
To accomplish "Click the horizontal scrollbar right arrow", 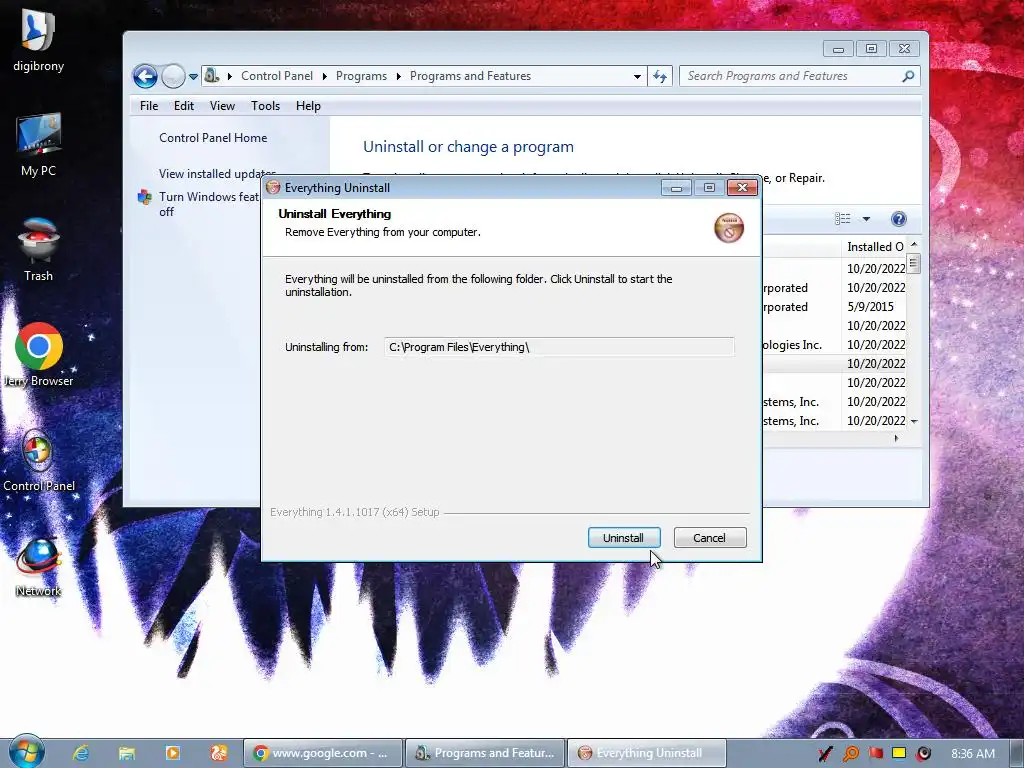I will point(896,438).
